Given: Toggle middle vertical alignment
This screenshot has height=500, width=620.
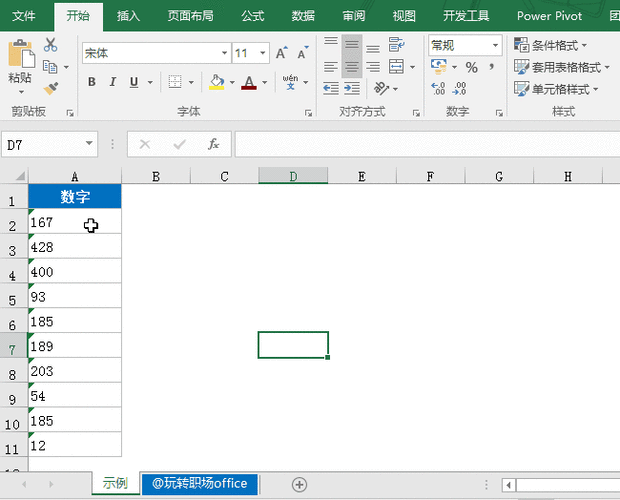Looking at the screenshot, I should click(x=352, y=45).
